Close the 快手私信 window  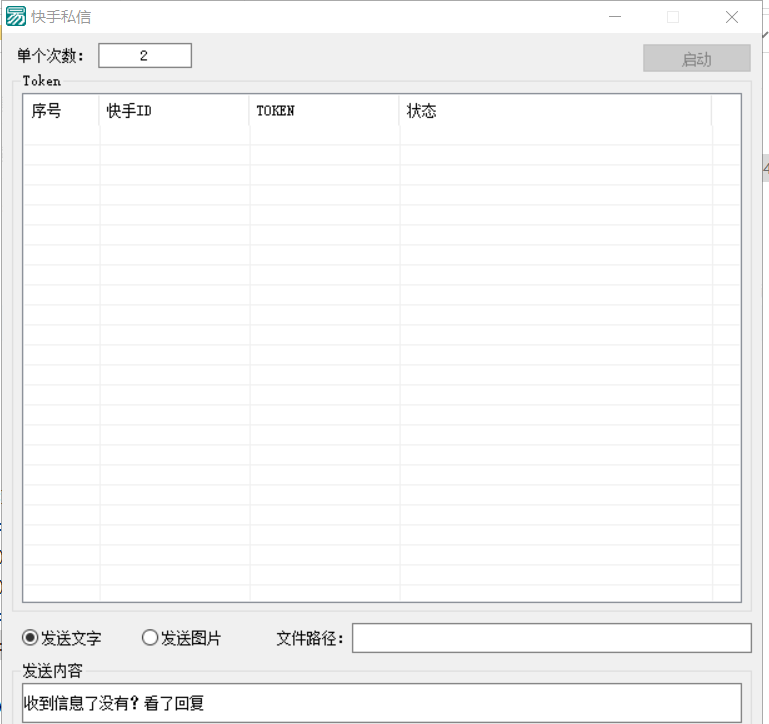click(x=732, y=17)
